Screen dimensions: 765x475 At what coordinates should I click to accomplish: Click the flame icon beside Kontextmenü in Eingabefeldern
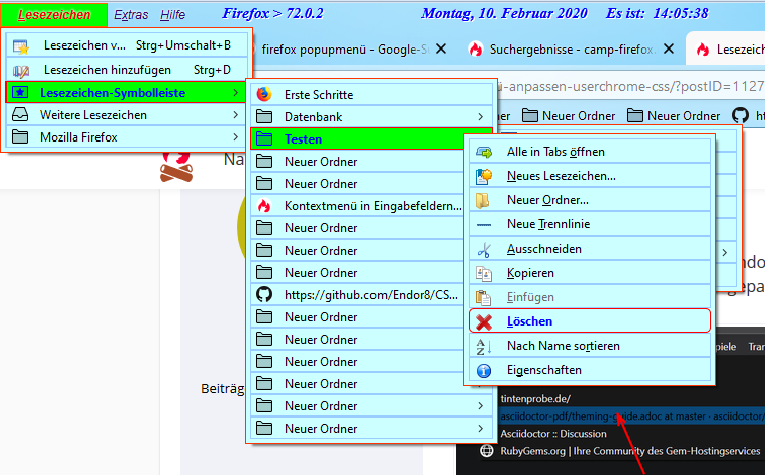(264, 206)
